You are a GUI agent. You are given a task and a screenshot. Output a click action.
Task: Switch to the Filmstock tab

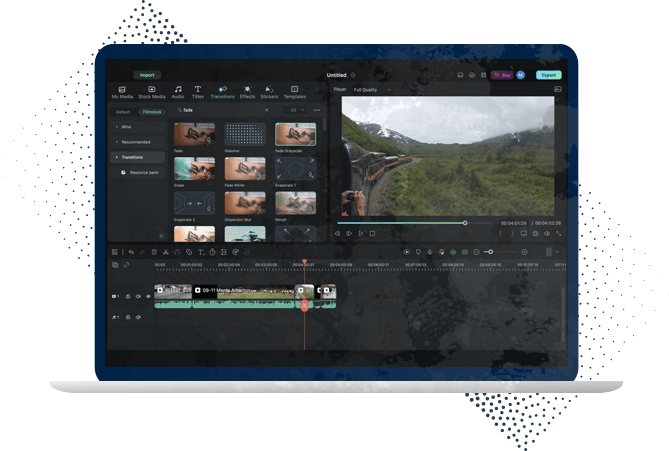coord(151,111)
